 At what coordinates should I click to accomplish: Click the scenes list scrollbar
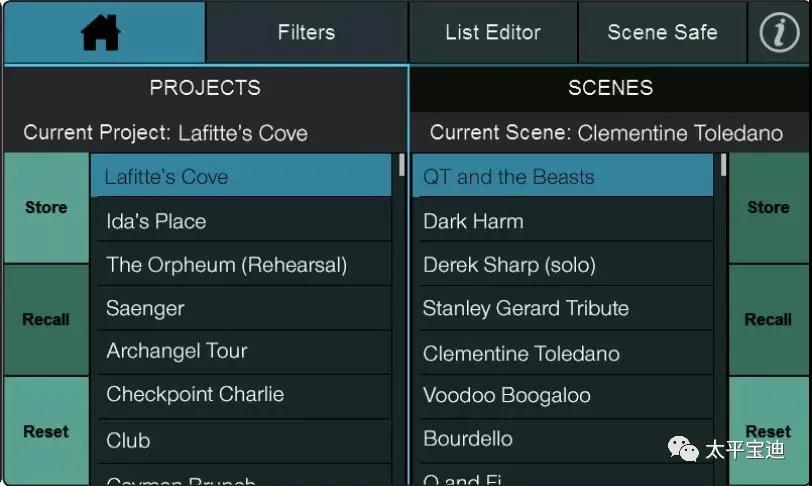point(723,166)
